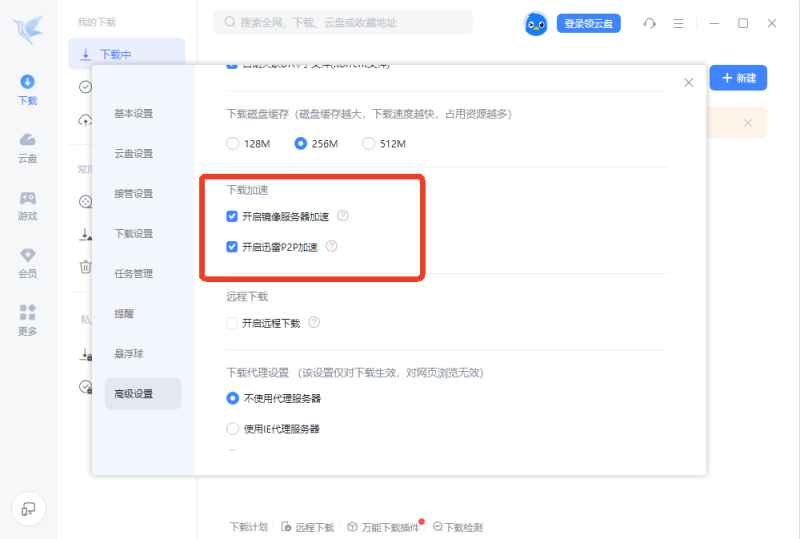This screenshot has width=800, height=539.
Task: Open the 会员 membership section
Action: tap(28, 263)
